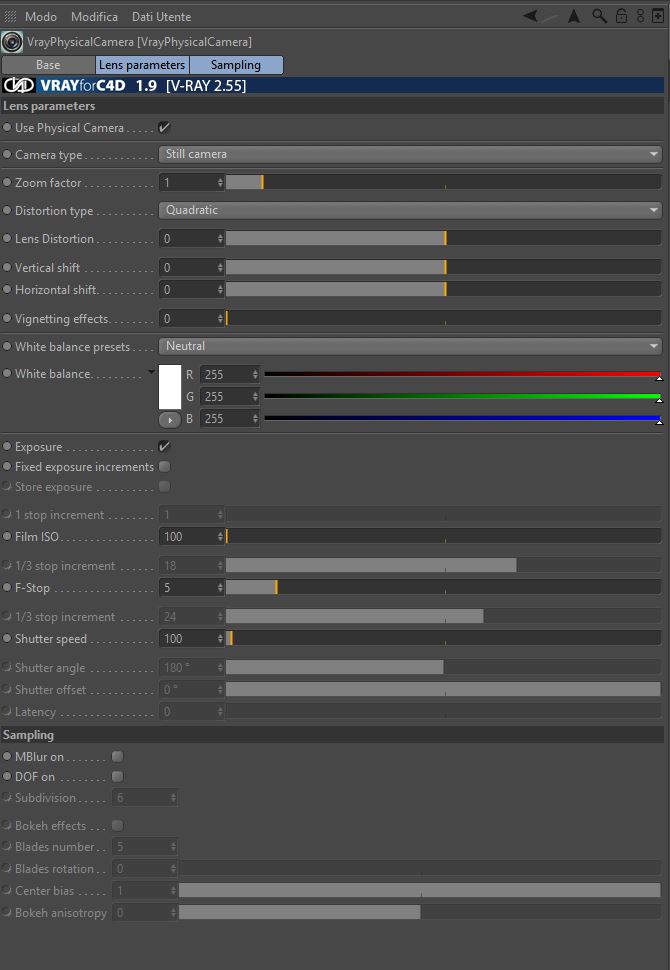Screen dimensions: 670x970
Task: Click the Zoom factor slider bar
Action: 443,182
